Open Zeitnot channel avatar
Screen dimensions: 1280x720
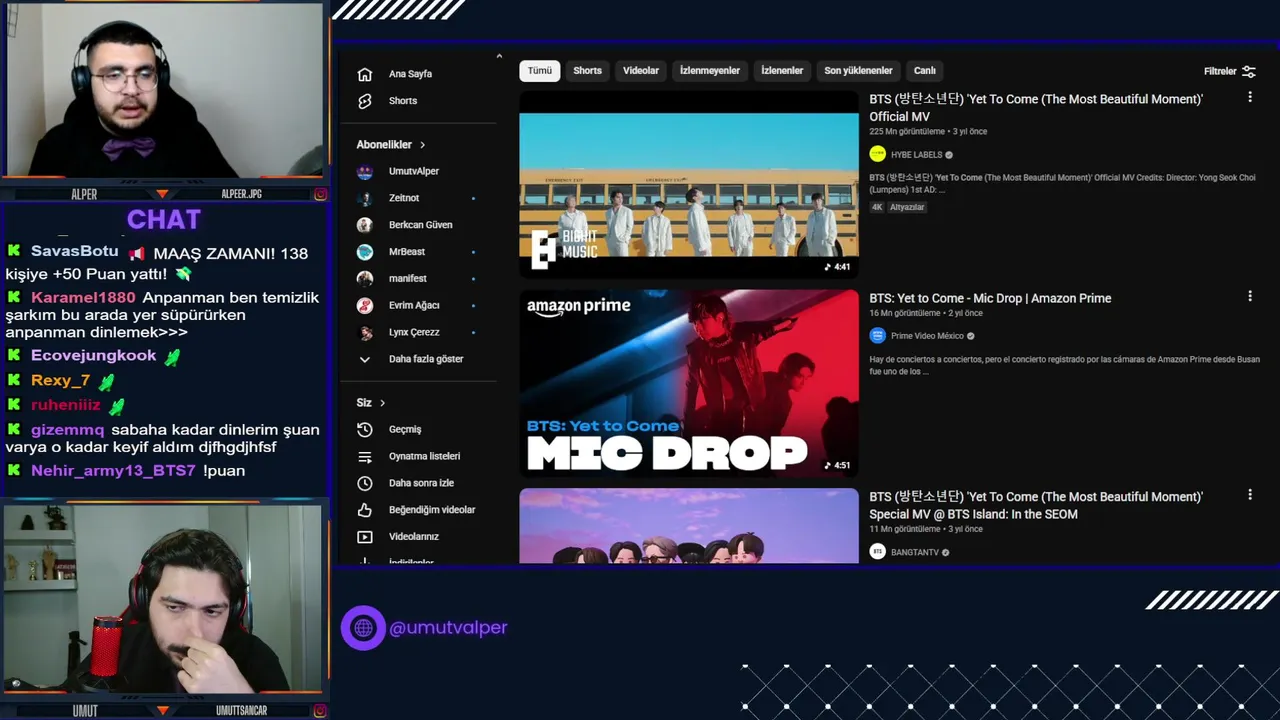click(x=365, y=198)
